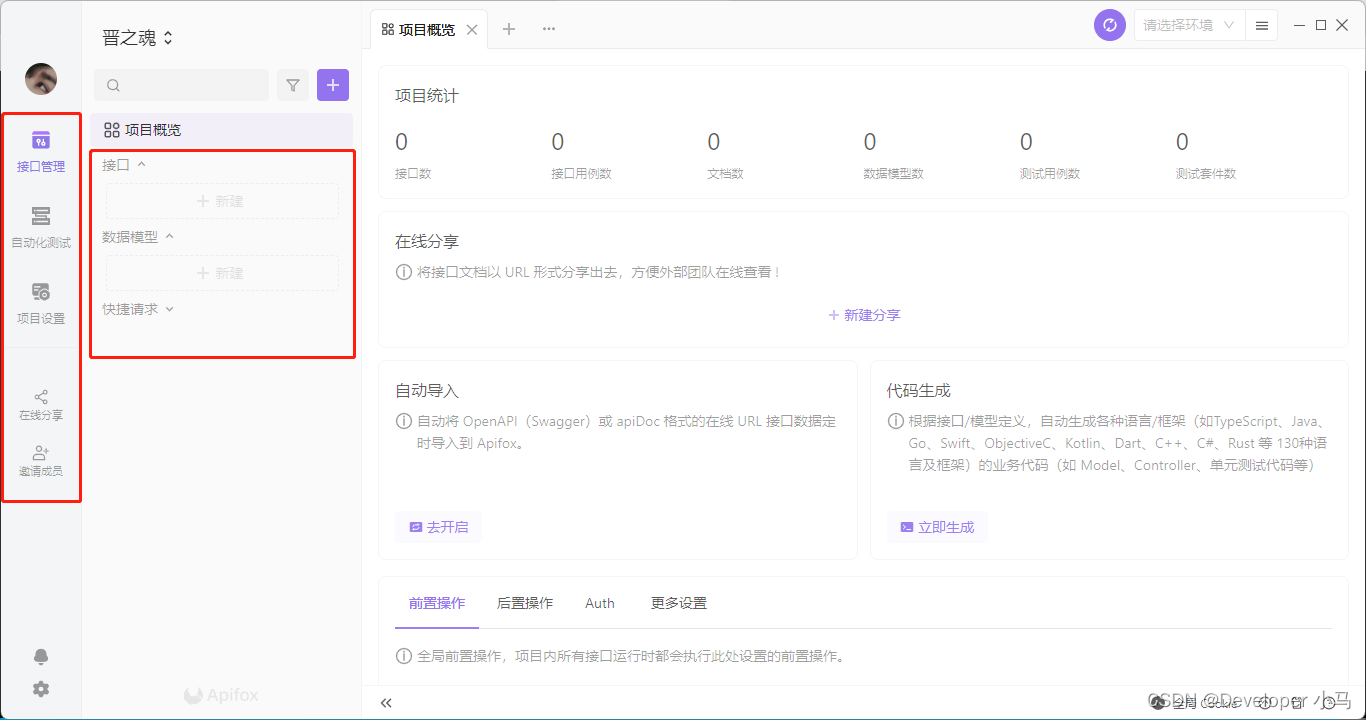Click the purple plus add button
The width and height of the screenshot is (1366, 720).
333,86
